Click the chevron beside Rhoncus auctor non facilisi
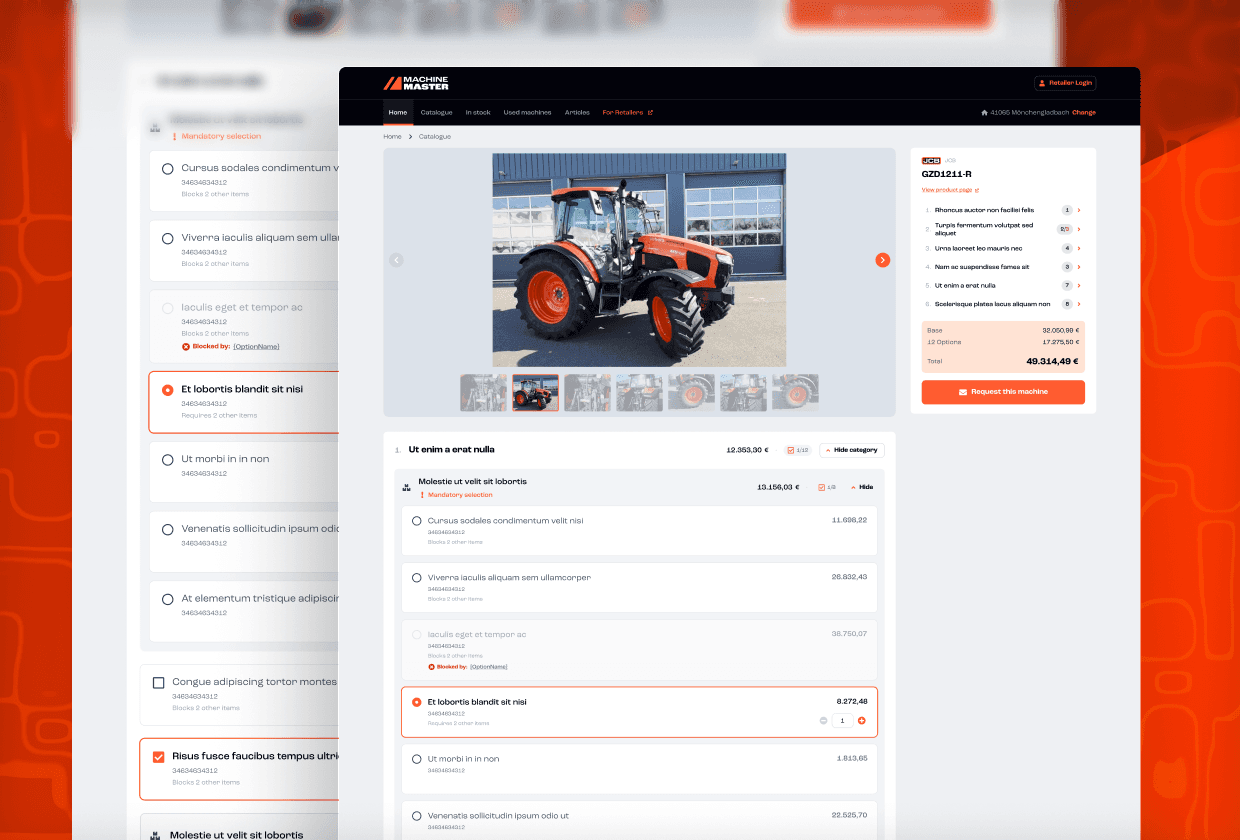This screenshot has height=840, width=1240. tap(1077, 210)
